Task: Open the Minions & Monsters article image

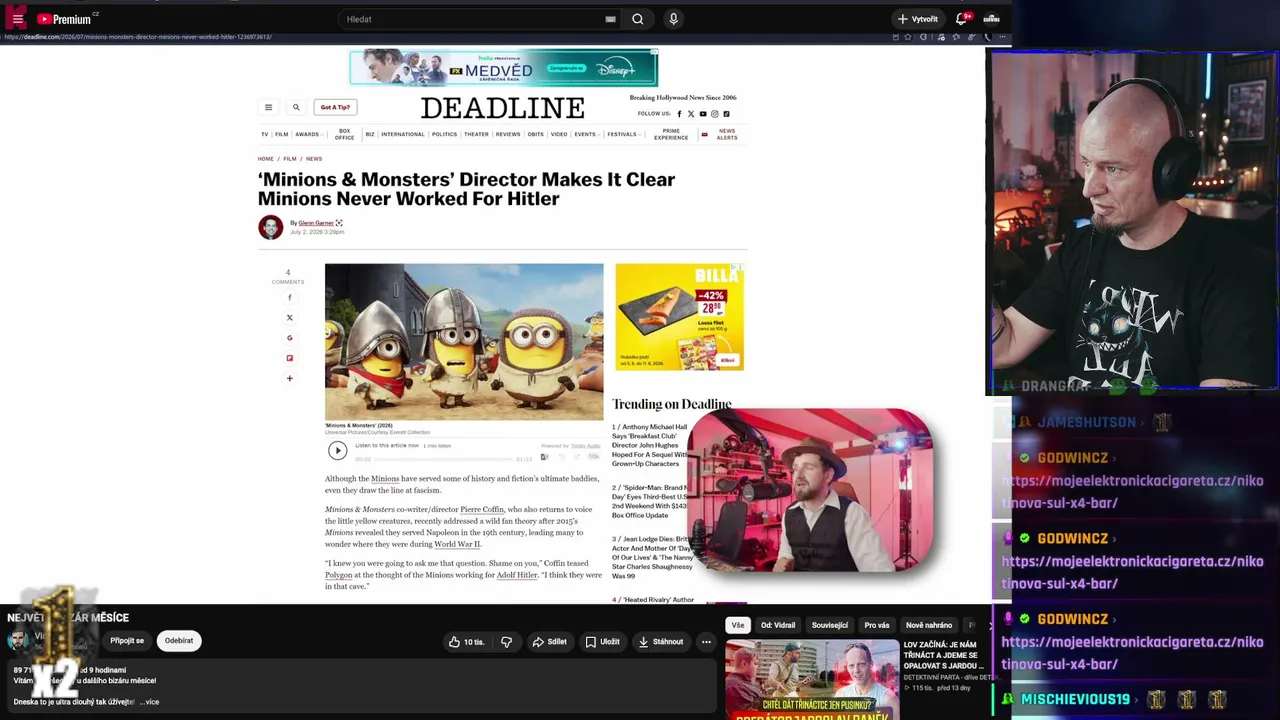Action: tap(464, 342)
